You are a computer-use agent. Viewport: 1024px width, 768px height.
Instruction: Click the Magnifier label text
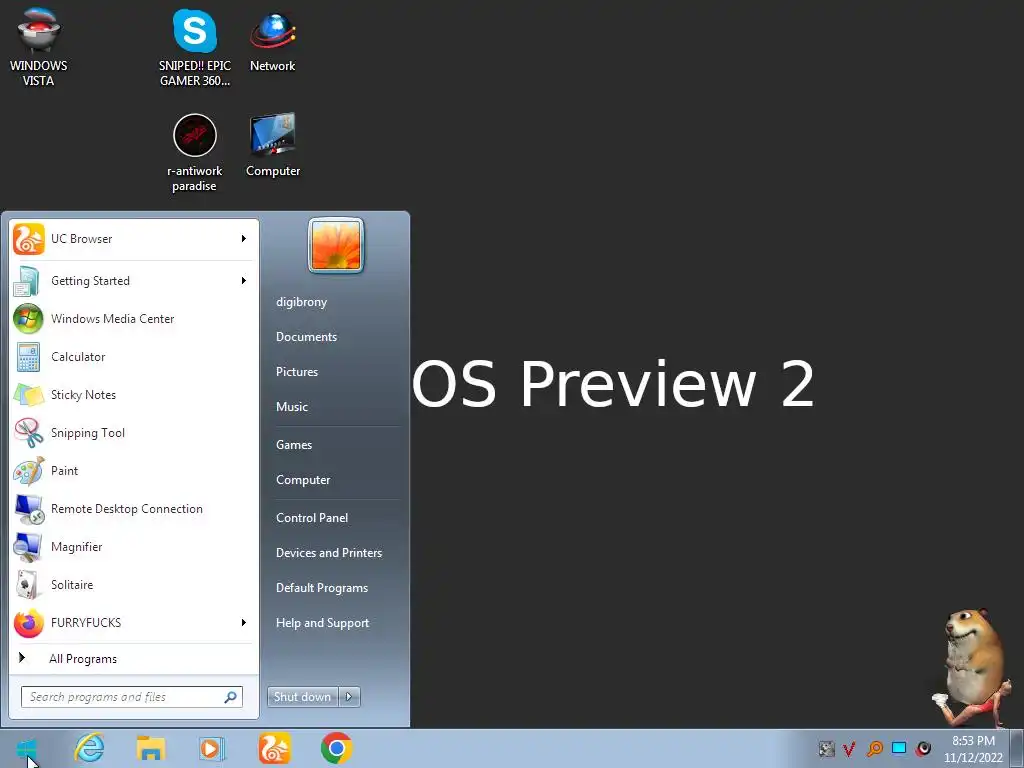tap(76, 547)
